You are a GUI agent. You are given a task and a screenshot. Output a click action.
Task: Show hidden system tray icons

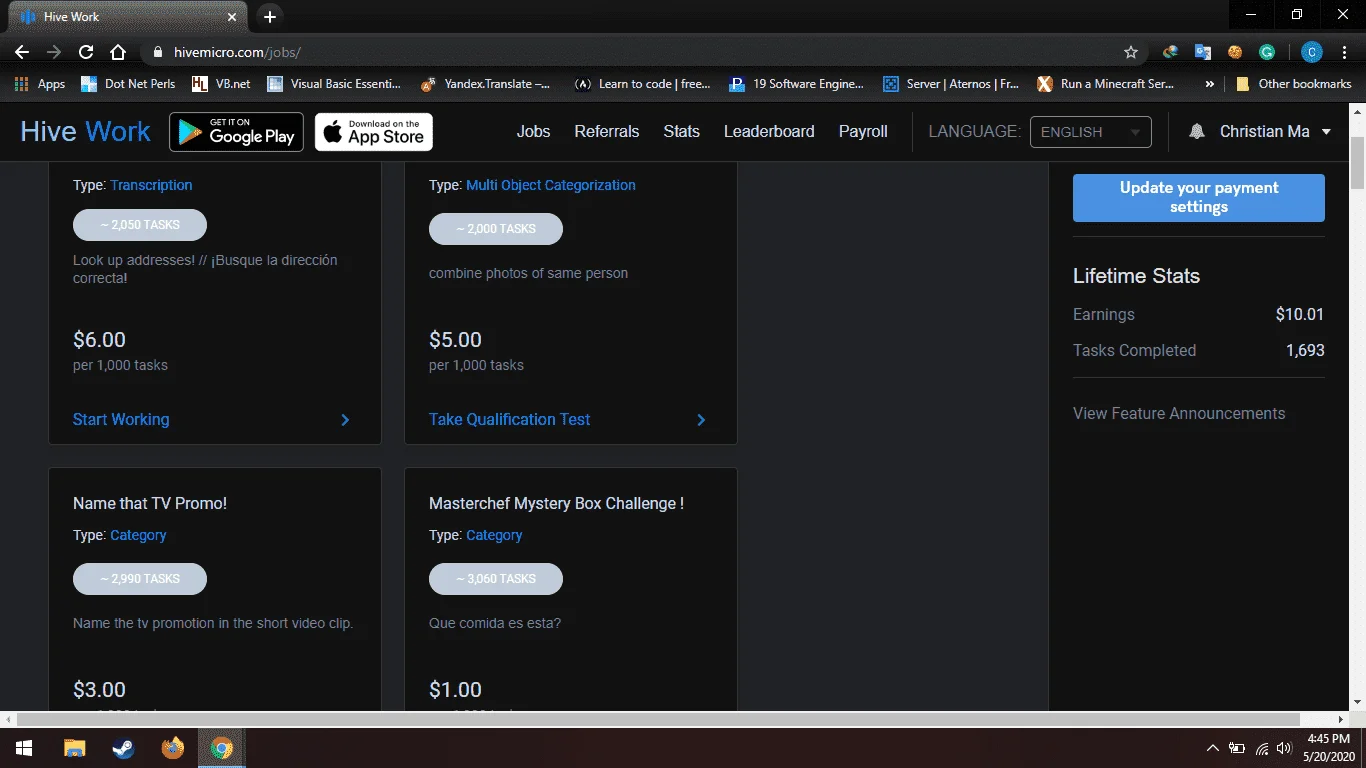1213,748
